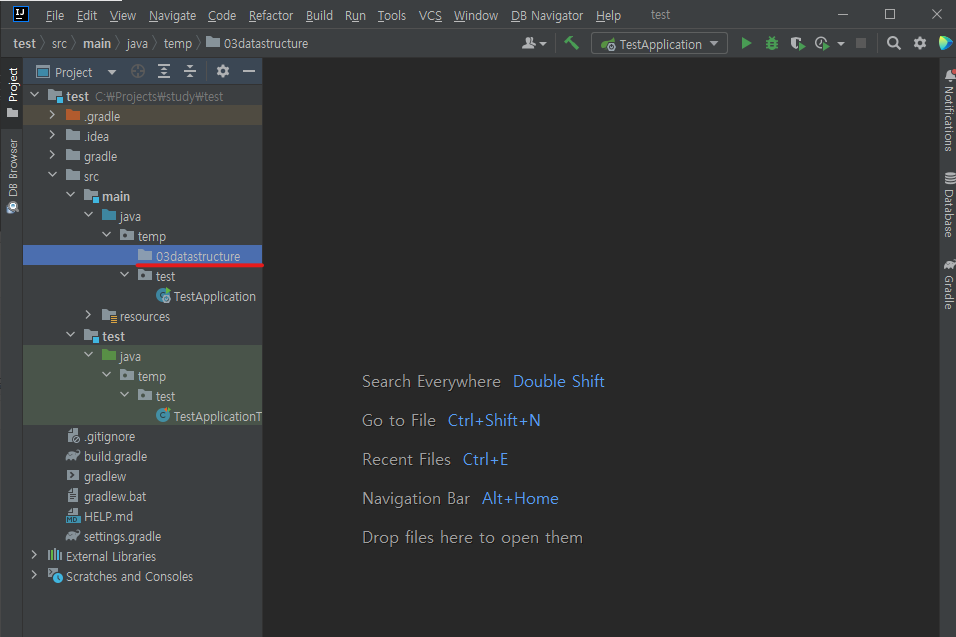
Task: Select the TestApplication class file
Action: coord(206,296)
